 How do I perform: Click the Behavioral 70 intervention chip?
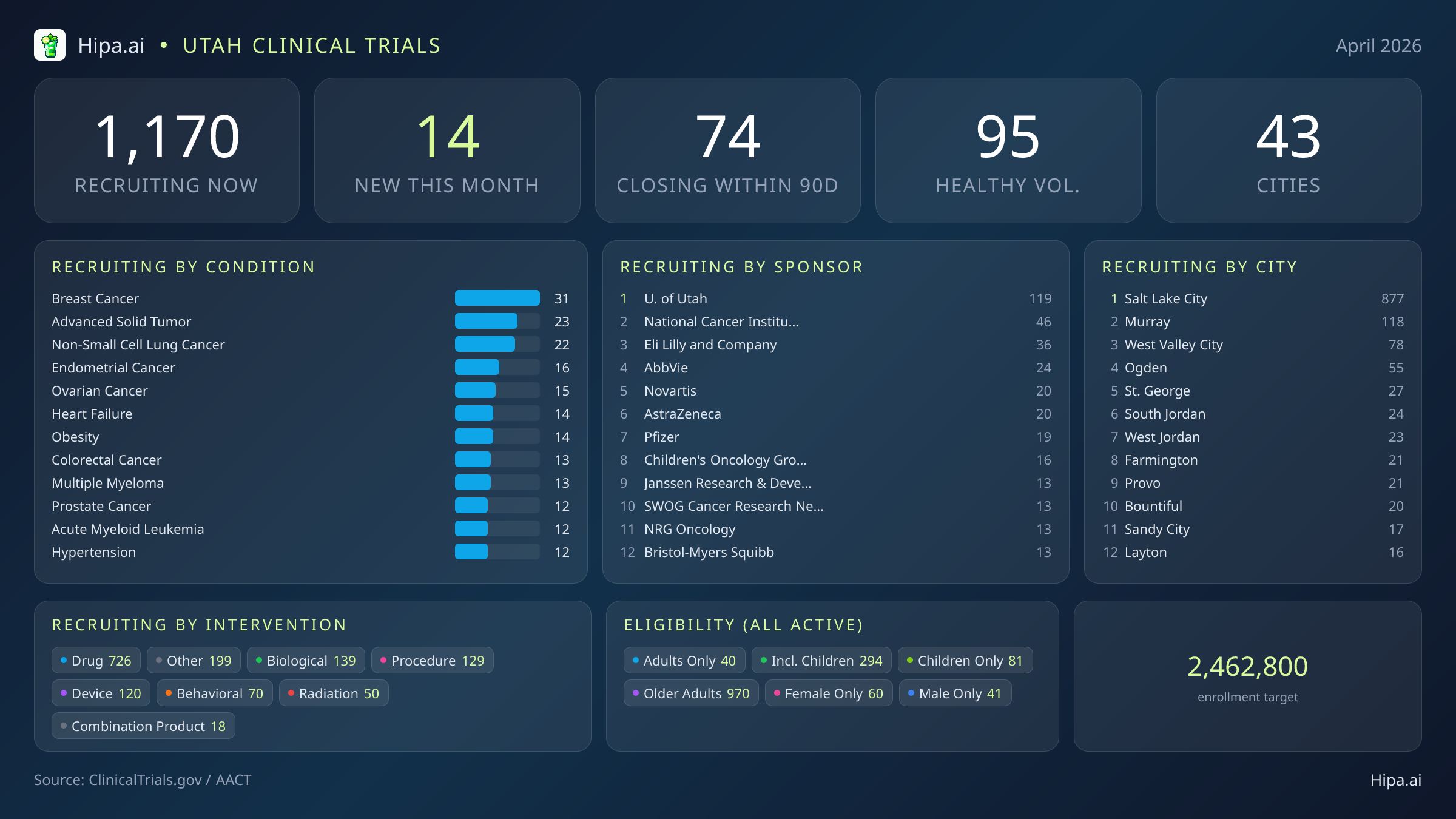(x=215, y=693)
